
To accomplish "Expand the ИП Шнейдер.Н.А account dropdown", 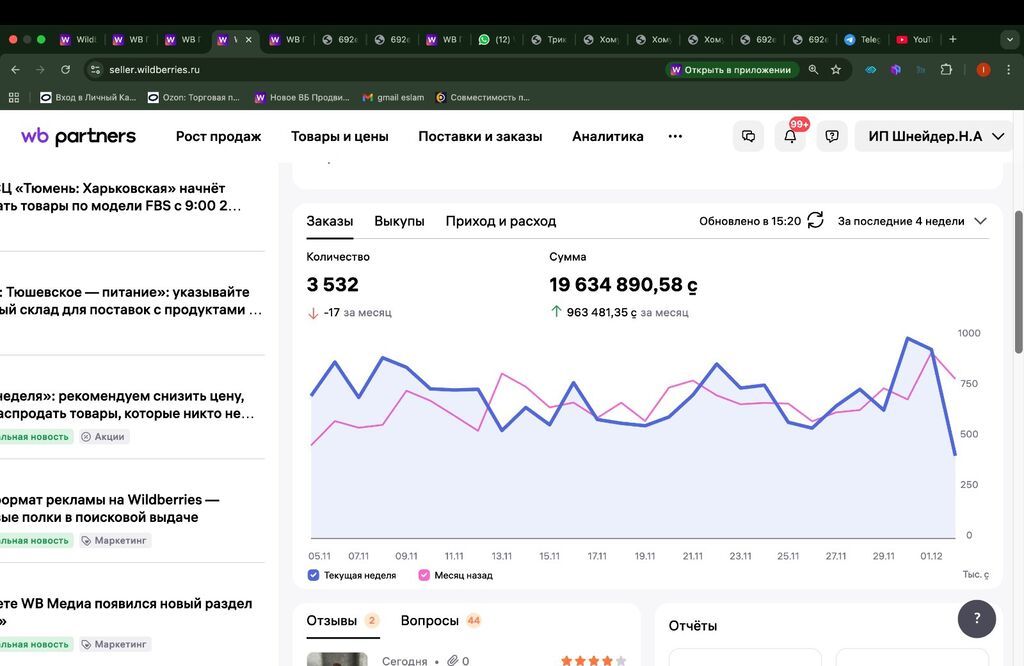I will pos(935,136).
